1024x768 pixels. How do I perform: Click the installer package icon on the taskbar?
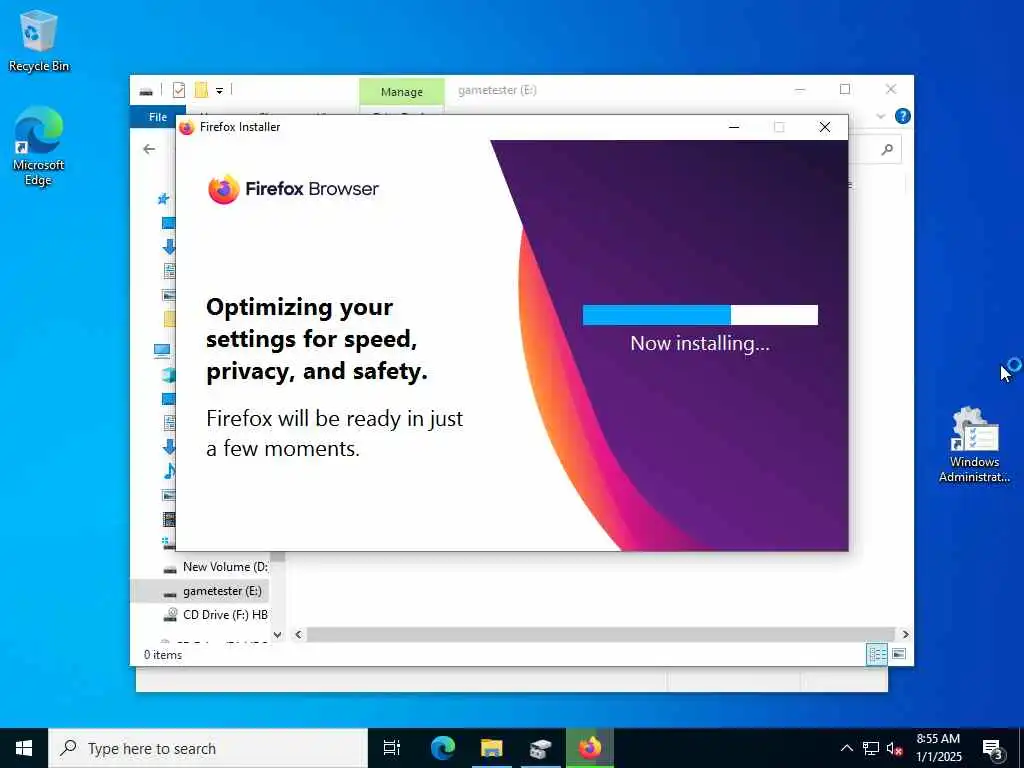click(540, 748)
